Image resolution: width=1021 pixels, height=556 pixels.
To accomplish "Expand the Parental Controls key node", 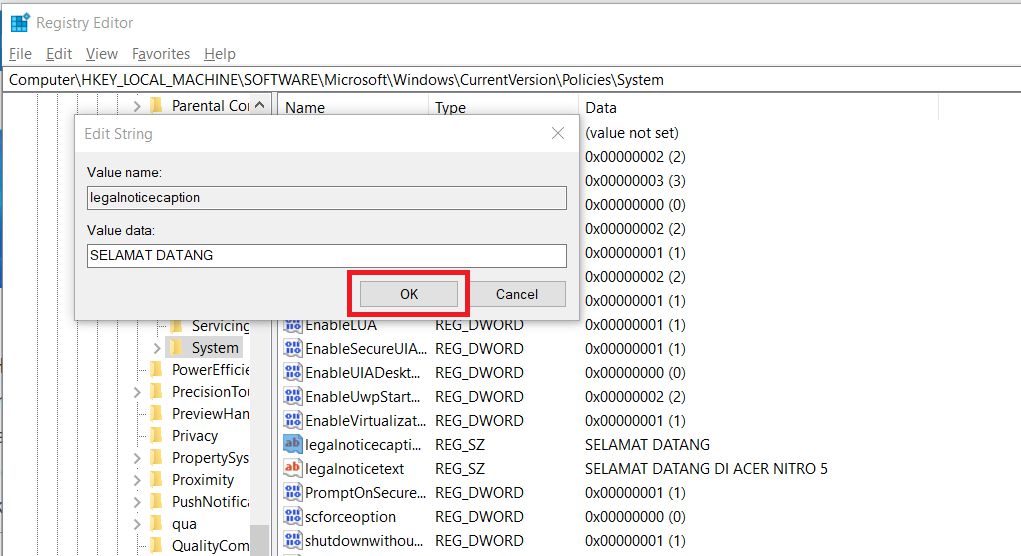I will [x=137, y=105].
